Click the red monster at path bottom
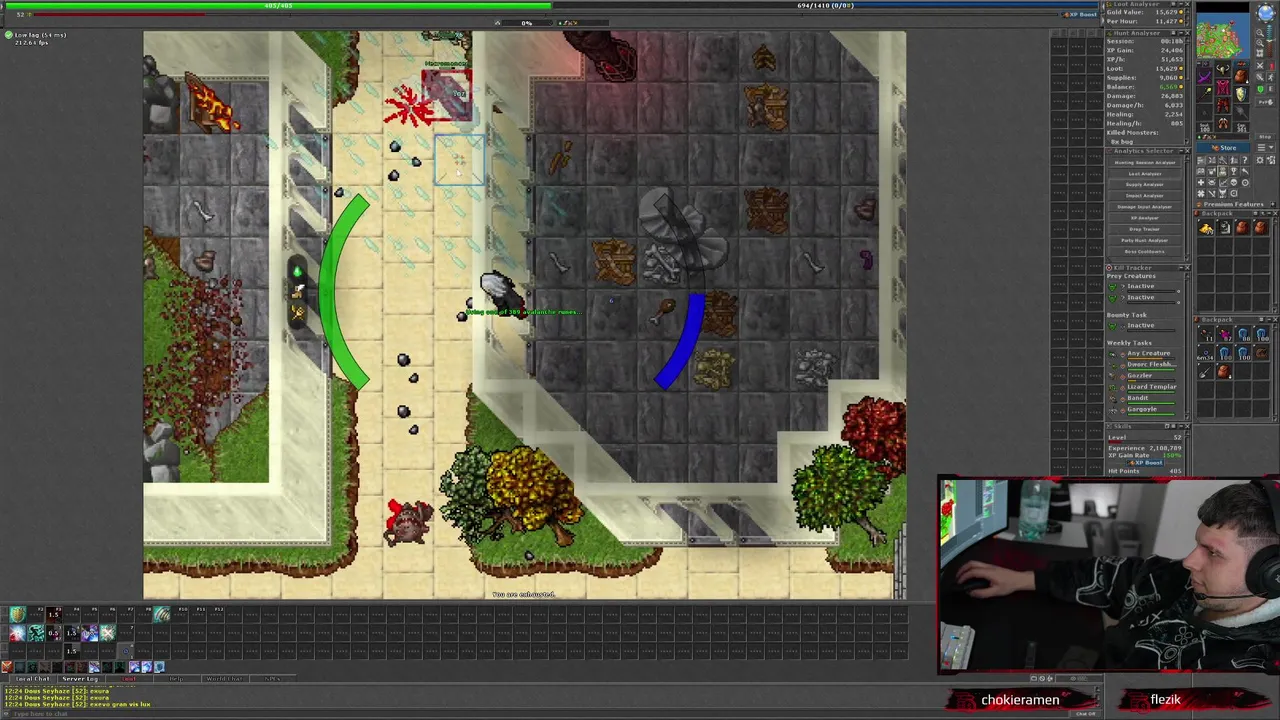Screen dimensions: 1280x720 [x=408, y=520]
